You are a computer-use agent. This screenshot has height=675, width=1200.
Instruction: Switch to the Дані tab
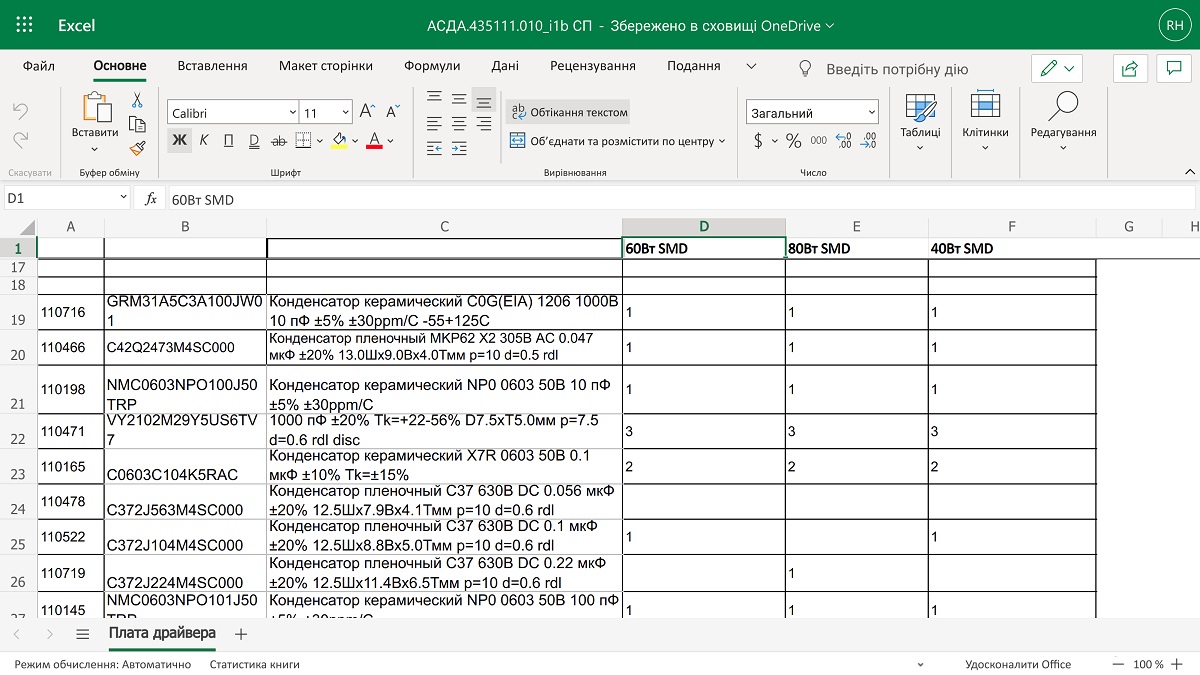coord(505,66)
